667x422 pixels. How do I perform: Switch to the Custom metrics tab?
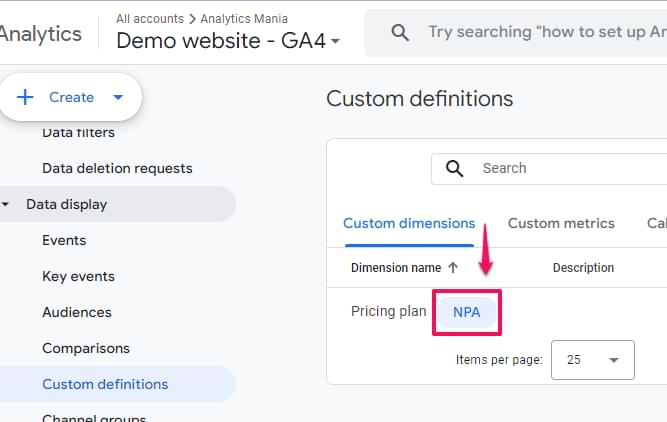click(x=561, y=223)
